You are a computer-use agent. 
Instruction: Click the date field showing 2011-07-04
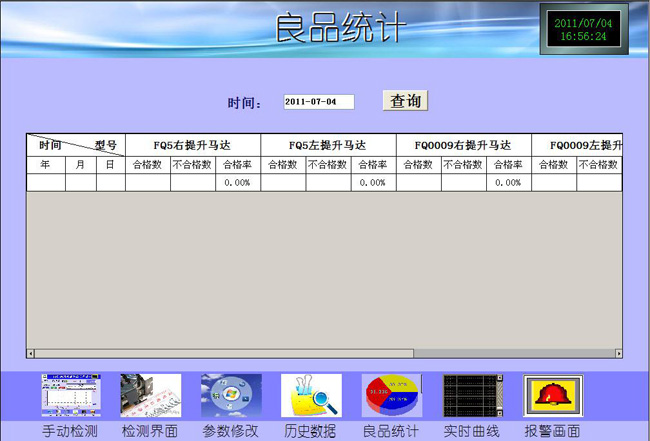point(319,102)
